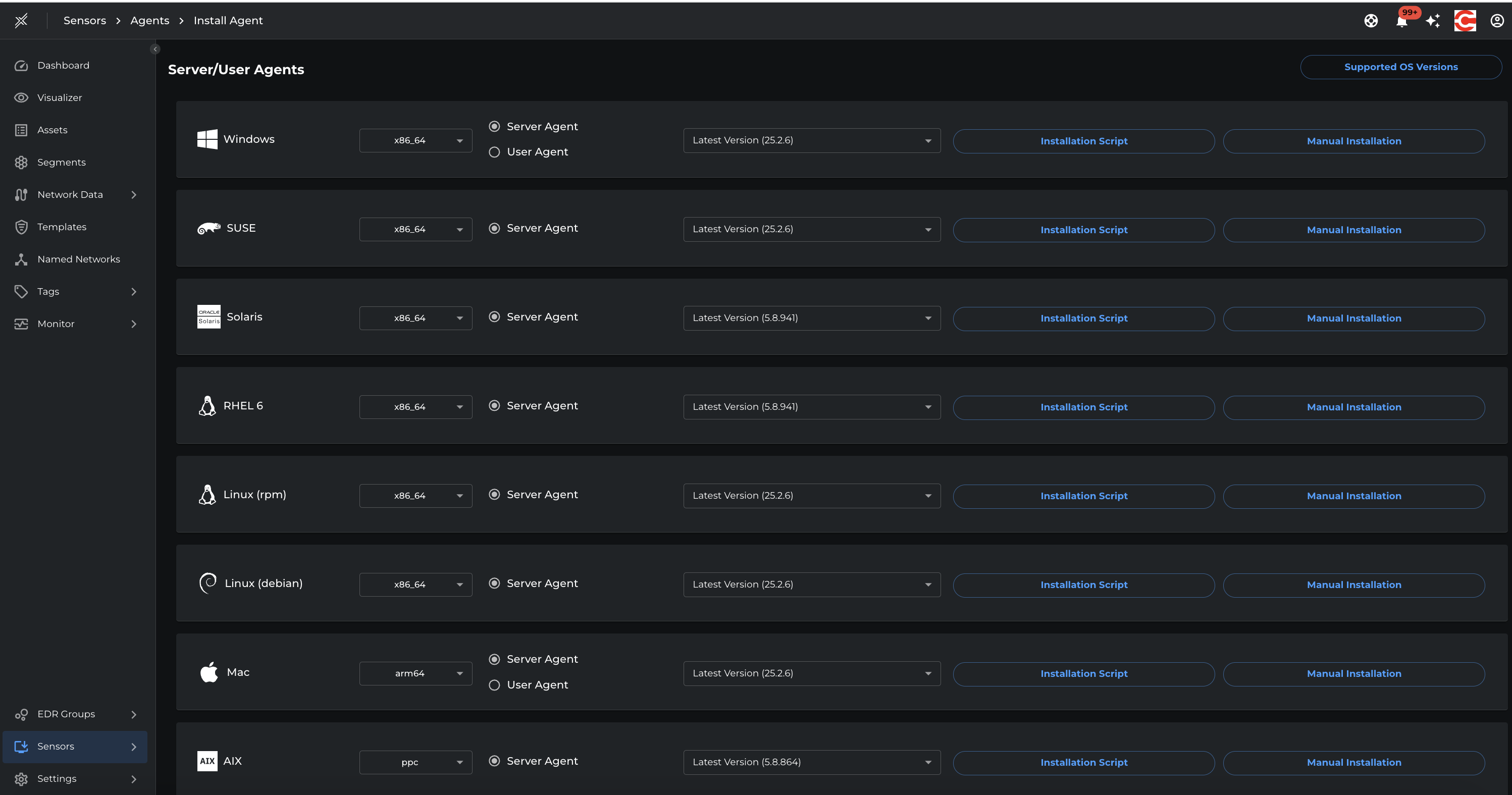The width and height of the screenshot is (1512, 795).
Task: Open Segments from the sidebar
Action: [61, 162]
